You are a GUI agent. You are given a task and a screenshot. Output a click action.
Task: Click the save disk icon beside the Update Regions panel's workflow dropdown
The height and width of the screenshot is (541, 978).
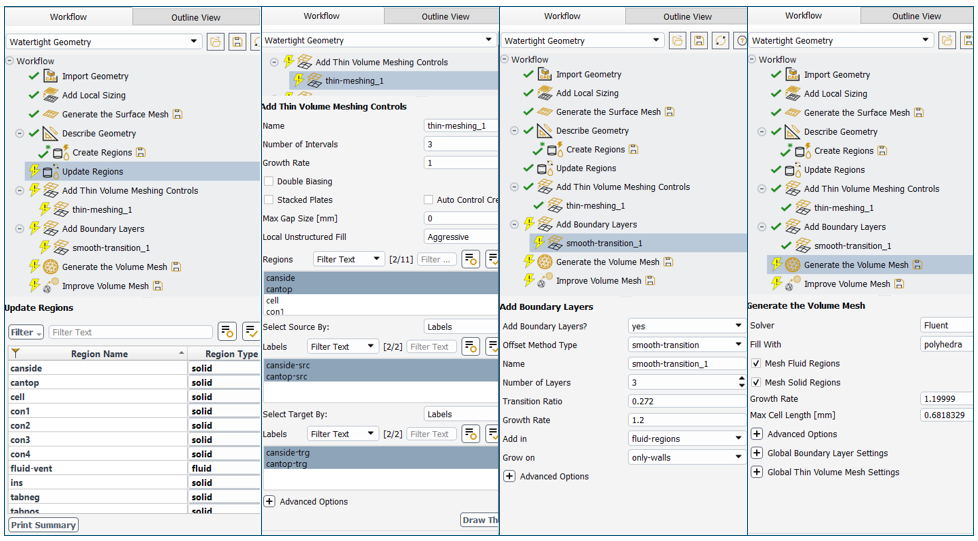point(237,42)
